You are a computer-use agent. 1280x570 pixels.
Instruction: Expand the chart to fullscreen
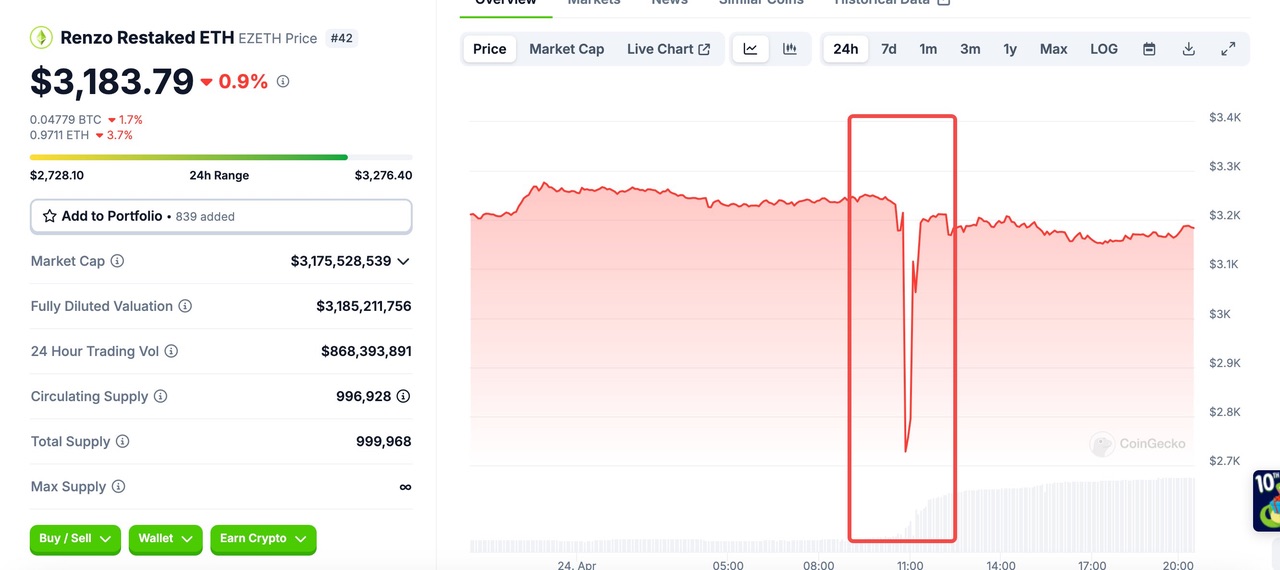(x=1228, y=49)
